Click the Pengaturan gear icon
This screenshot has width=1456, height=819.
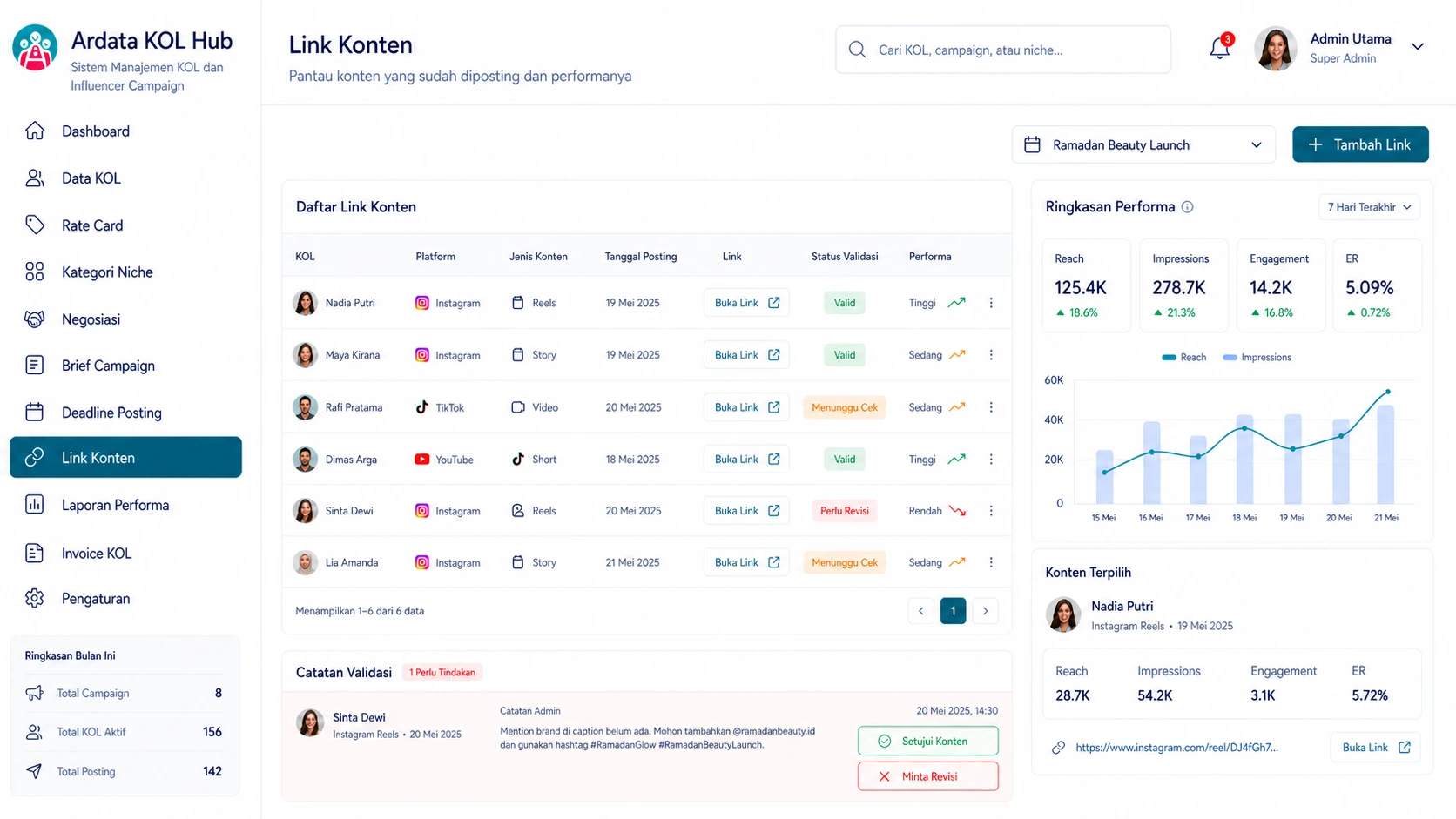click(x=35, y=599)
